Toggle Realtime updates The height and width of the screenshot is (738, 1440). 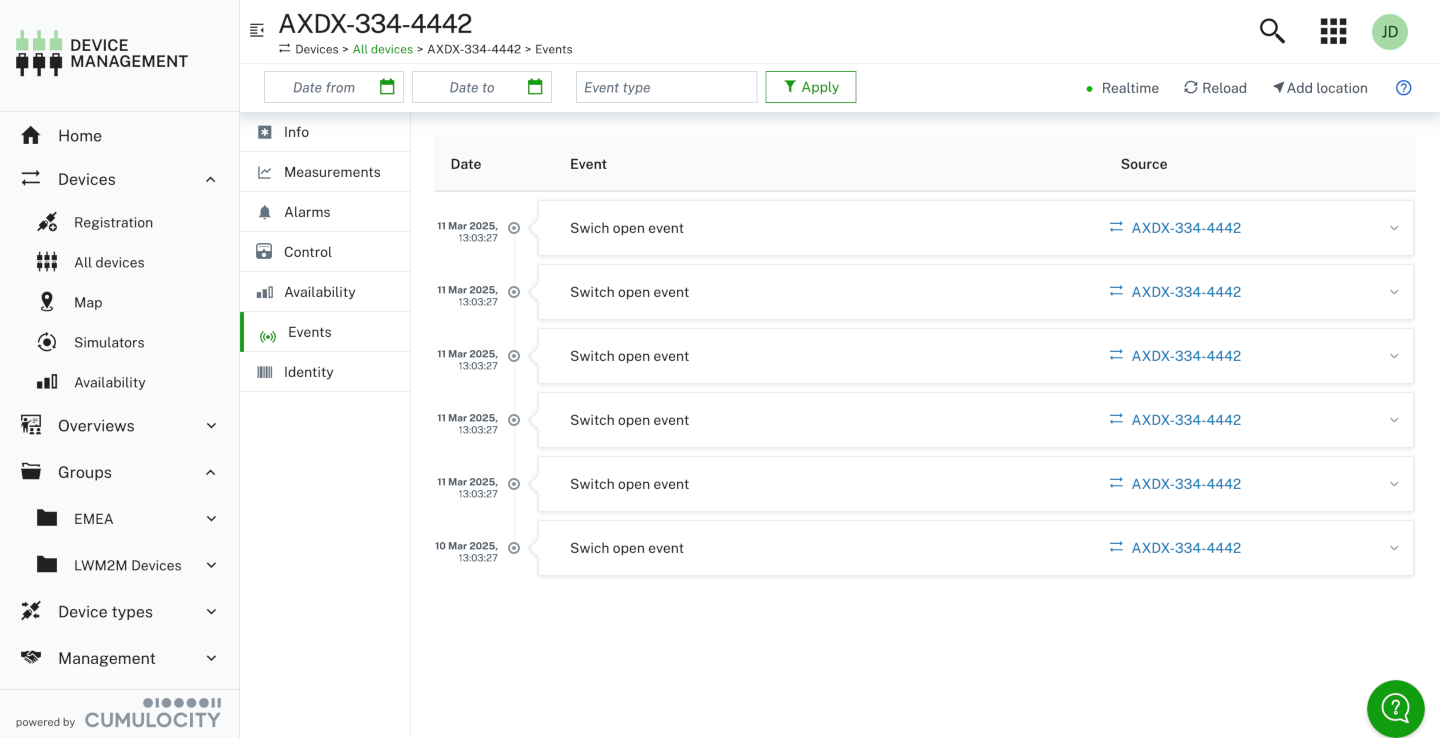point(1121,88)
